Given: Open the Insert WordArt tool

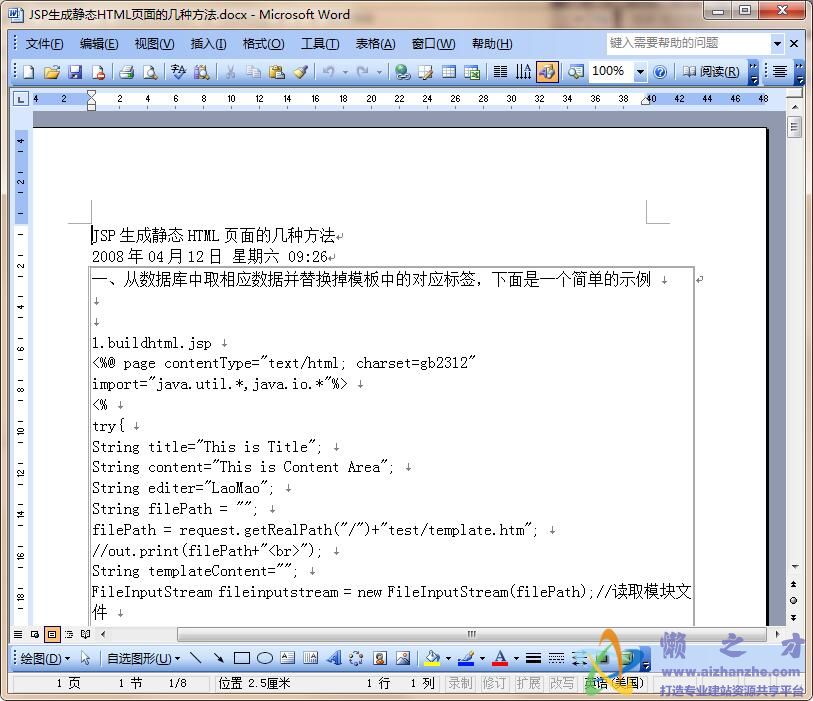Looking at the screenshot, I should pos(334,658).
